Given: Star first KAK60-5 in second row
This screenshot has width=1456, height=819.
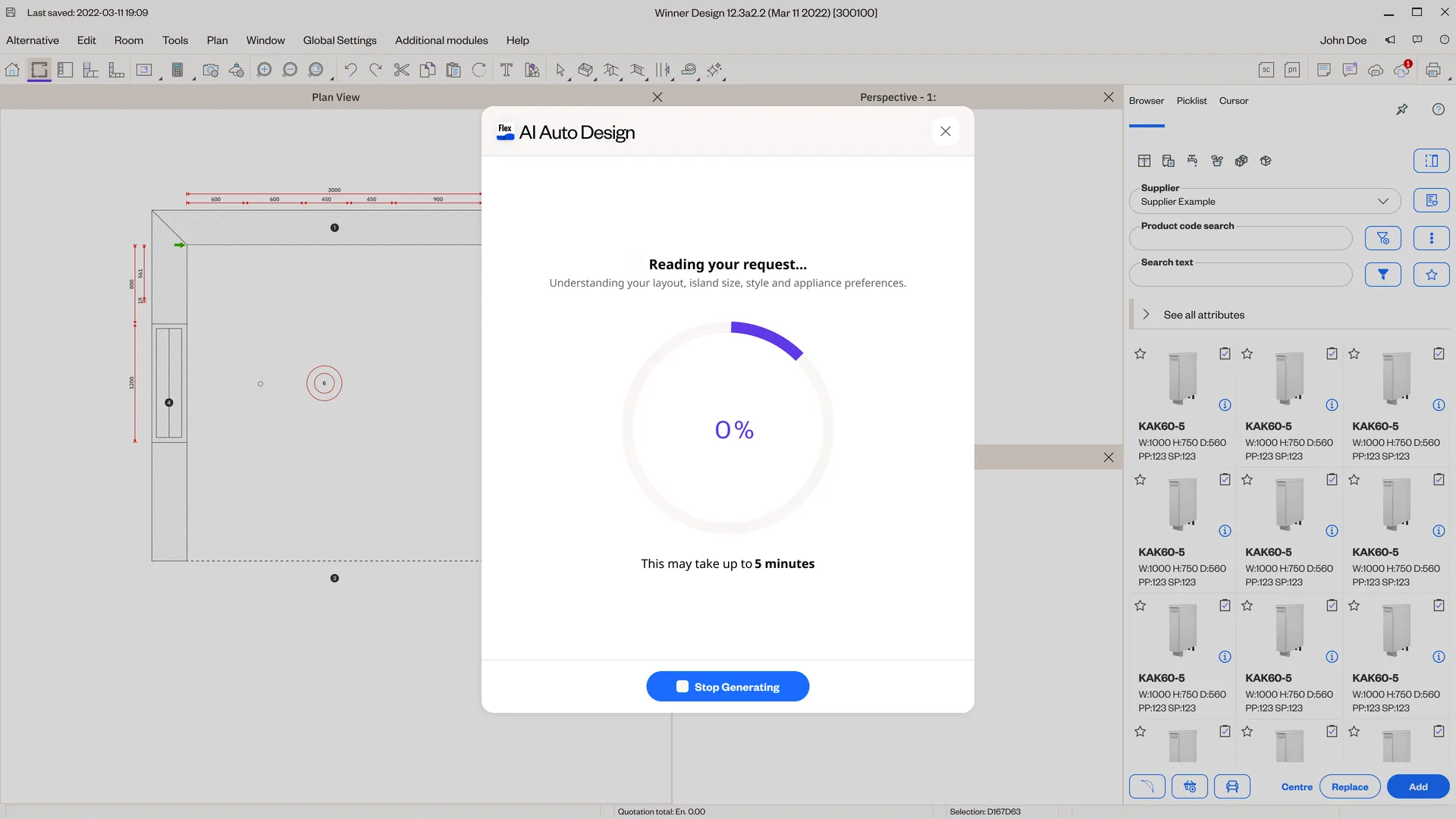Looking at the screenshot, I should point(1141,479).
